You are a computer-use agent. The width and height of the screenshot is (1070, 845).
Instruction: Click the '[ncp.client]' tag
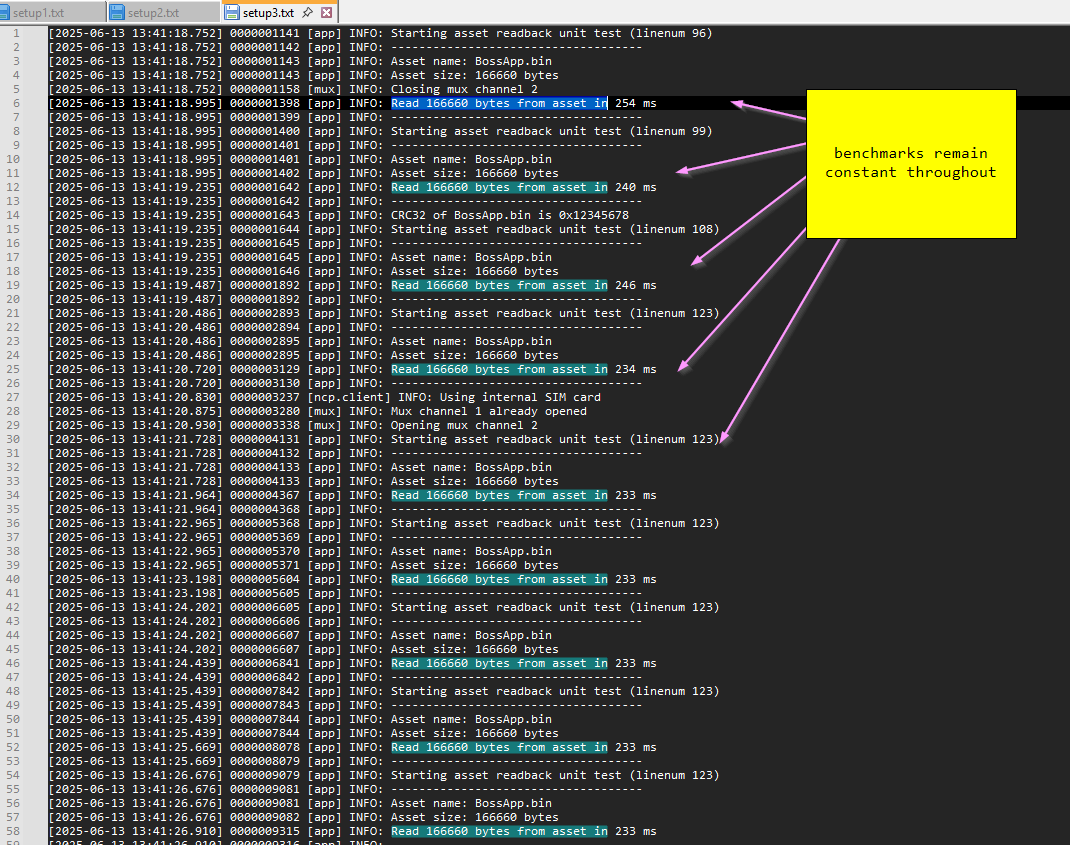click(x=349, y=397)
